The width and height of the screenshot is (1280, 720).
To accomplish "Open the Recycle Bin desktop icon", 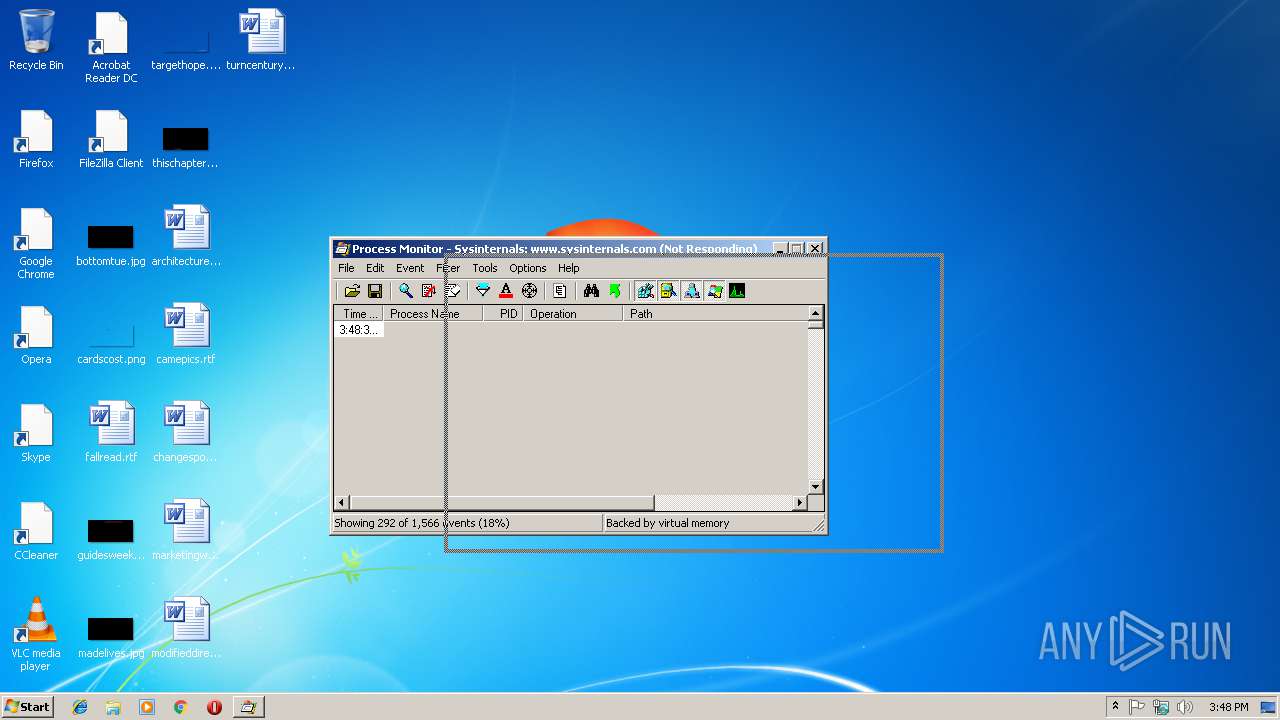I will (x=36, y=40).
